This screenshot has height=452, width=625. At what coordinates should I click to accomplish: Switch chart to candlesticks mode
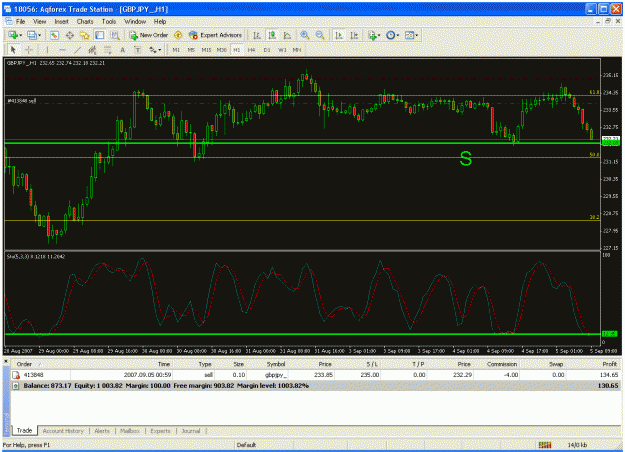272,35
